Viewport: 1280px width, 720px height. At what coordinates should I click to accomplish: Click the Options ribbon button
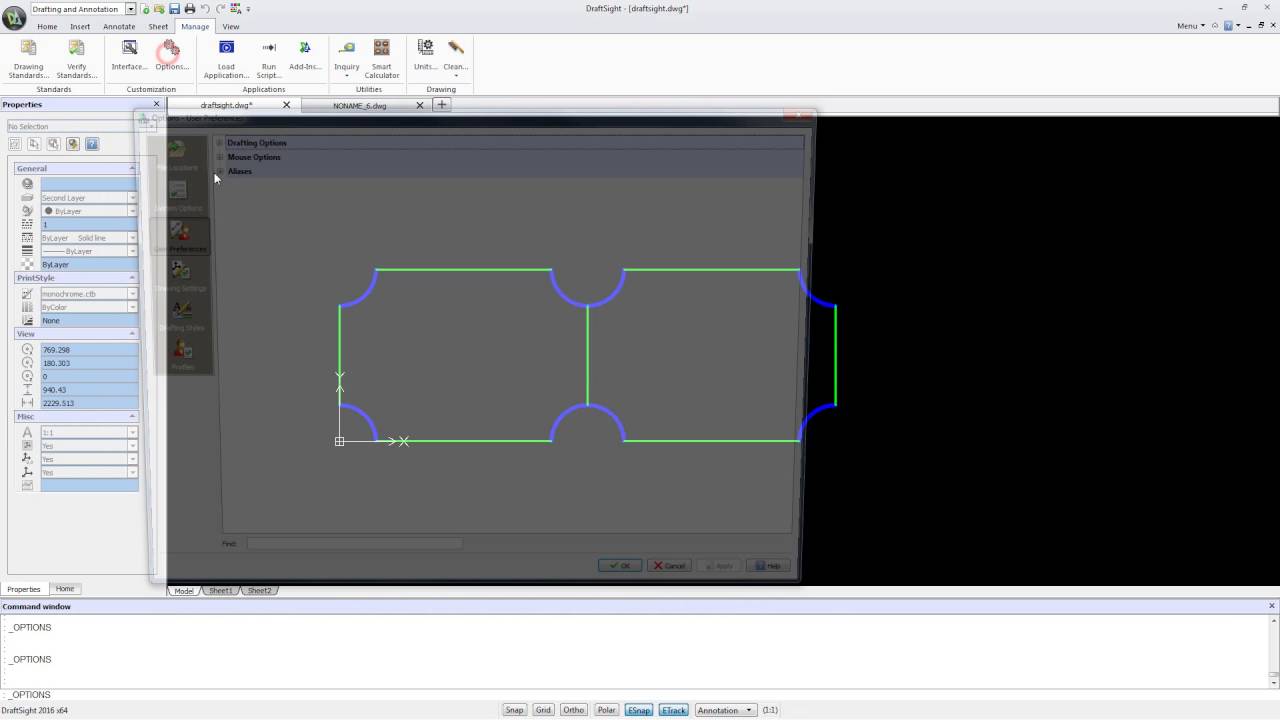tap(171, 56)
